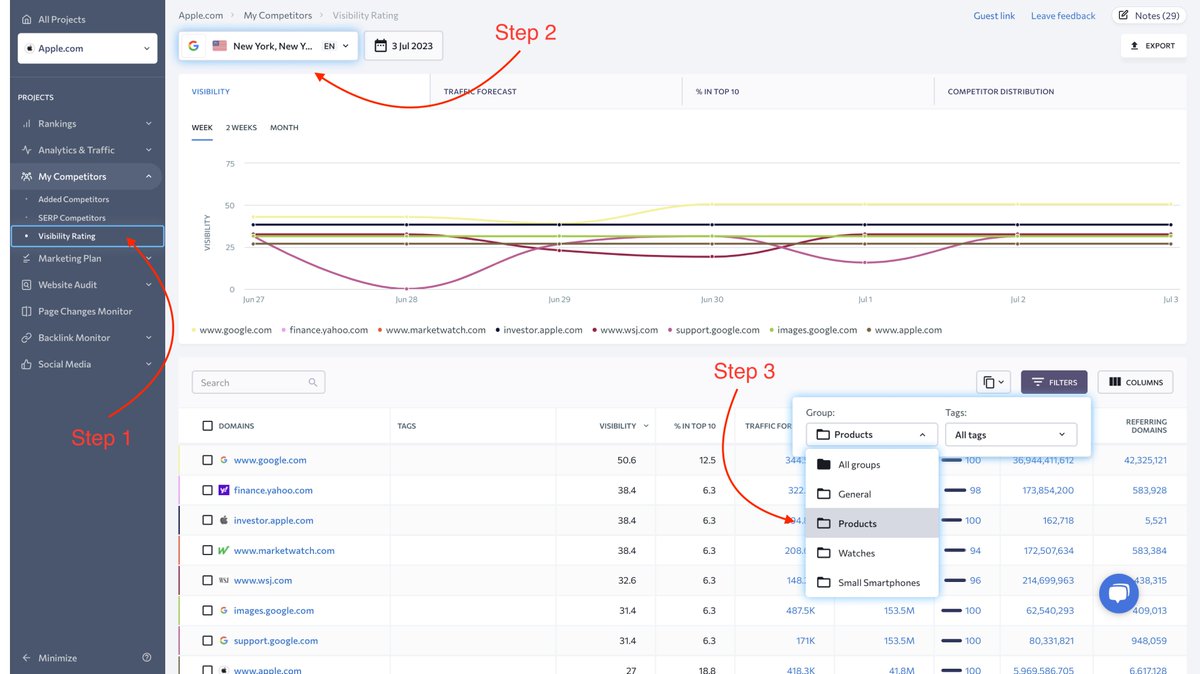The height and width of the screenshot is (674, 1200).
Task: Click the Social Media icon
Action: 27,364
